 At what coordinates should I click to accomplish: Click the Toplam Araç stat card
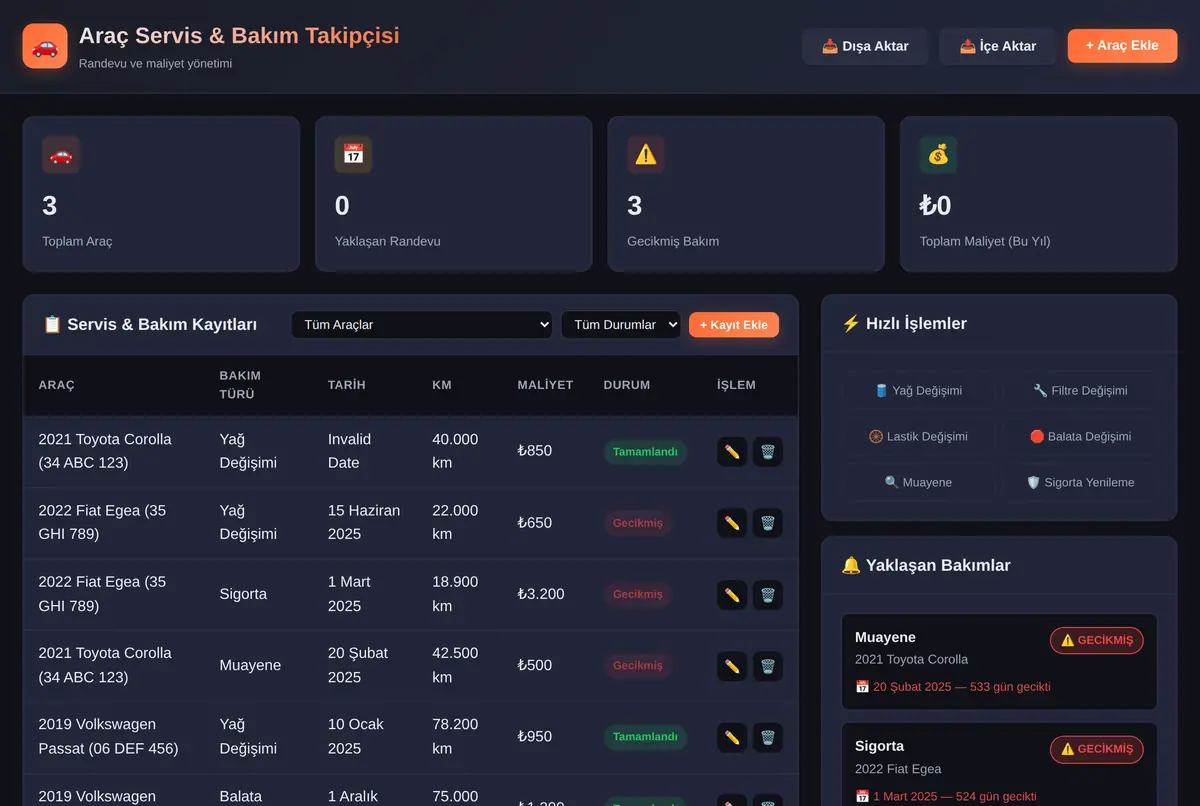(161, 194)
